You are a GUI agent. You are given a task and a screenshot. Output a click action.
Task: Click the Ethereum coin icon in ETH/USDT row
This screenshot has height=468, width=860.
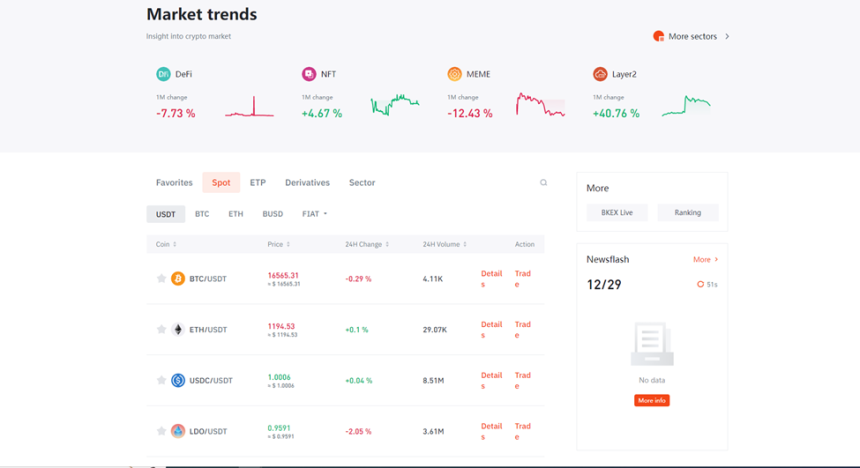point(178,330)
